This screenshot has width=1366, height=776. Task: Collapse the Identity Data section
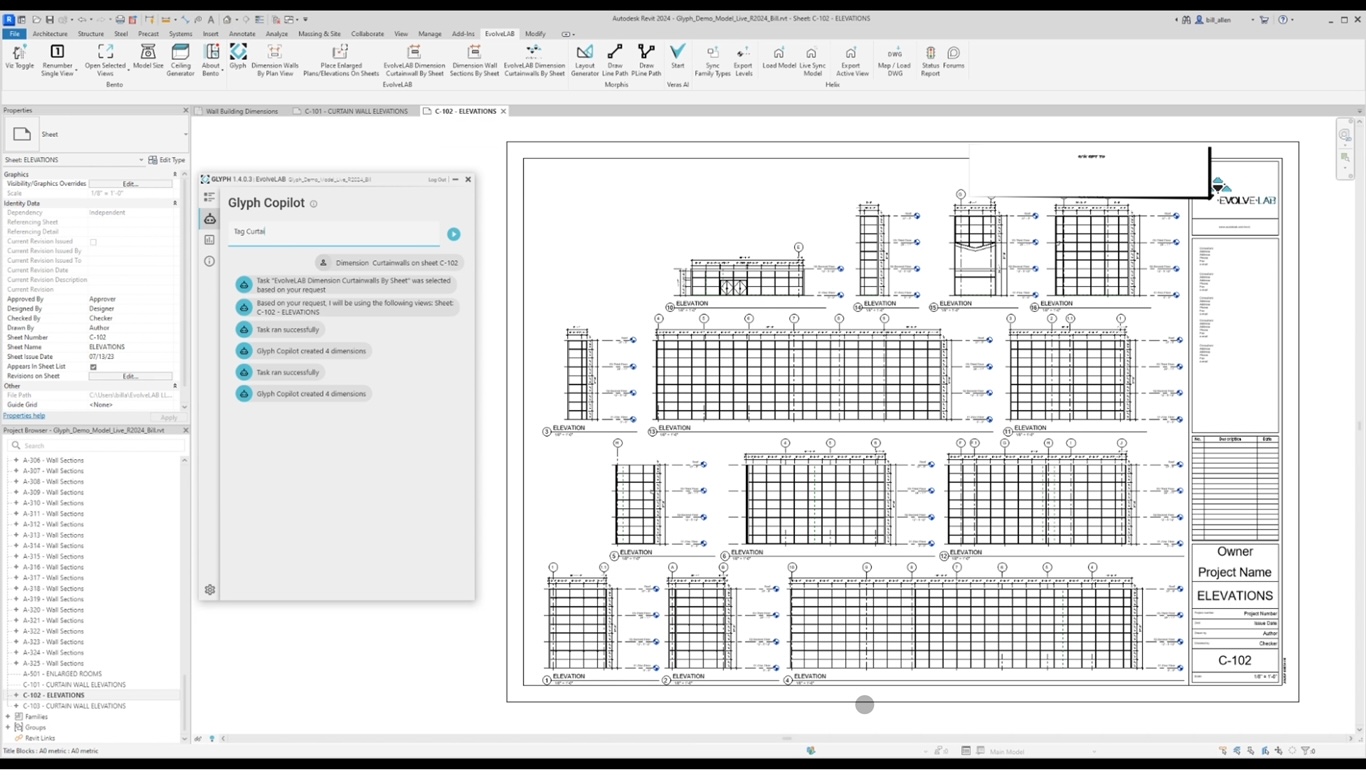coord(175,204)
